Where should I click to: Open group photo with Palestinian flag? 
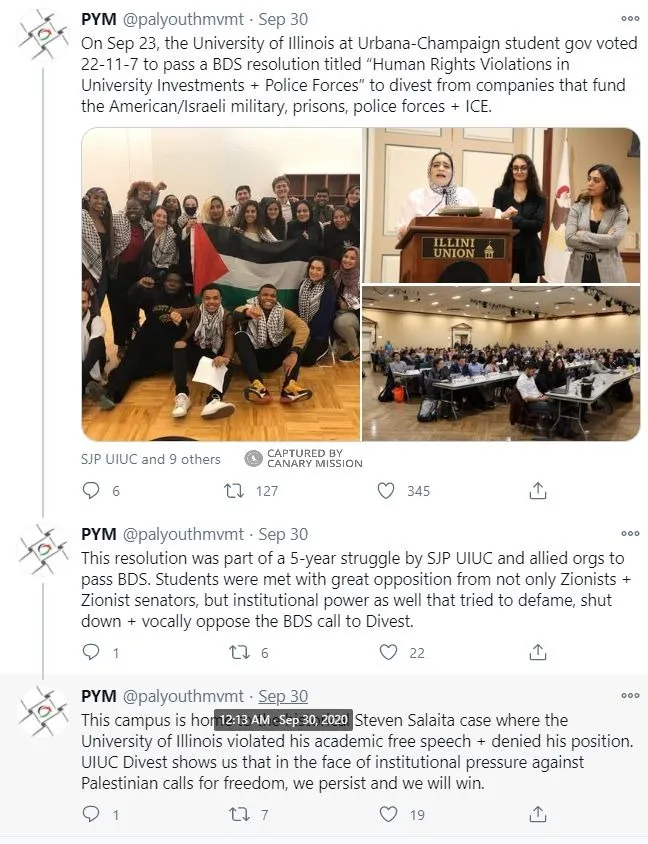(x=221, y=284)
